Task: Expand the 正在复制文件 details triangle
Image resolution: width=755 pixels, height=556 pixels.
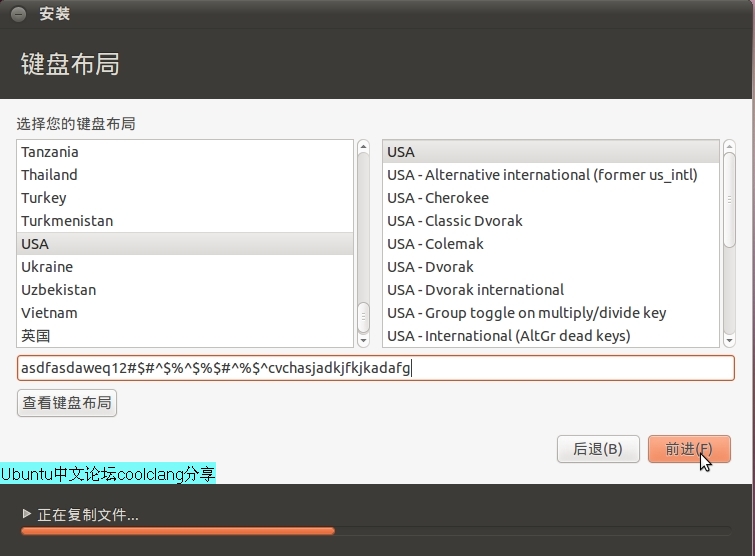Action: tap(27, 514)
